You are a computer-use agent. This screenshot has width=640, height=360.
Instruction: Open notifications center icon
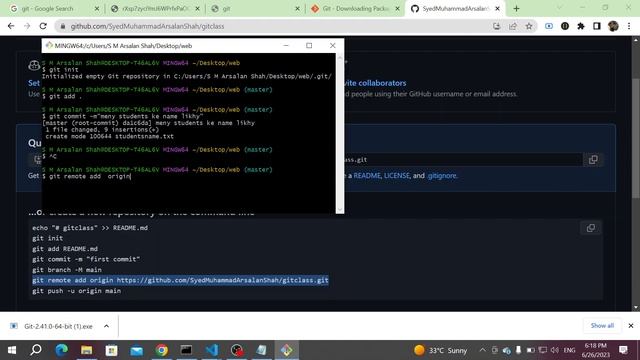tap(623, 350)
